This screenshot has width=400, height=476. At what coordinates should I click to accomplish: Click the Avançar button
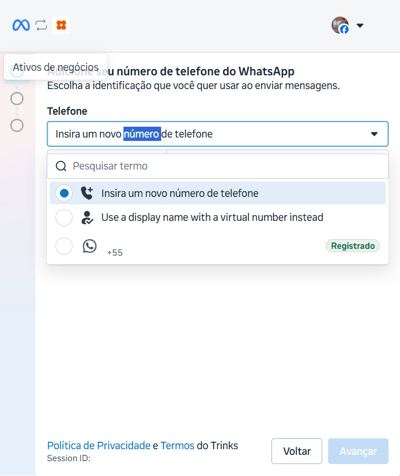tap(358, 451)
